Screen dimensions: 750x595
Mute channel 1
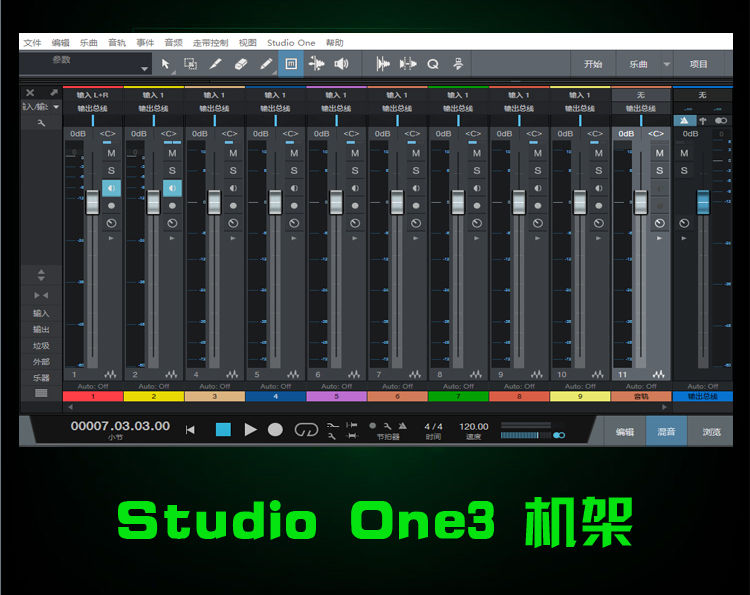click(x=111, y=153)
